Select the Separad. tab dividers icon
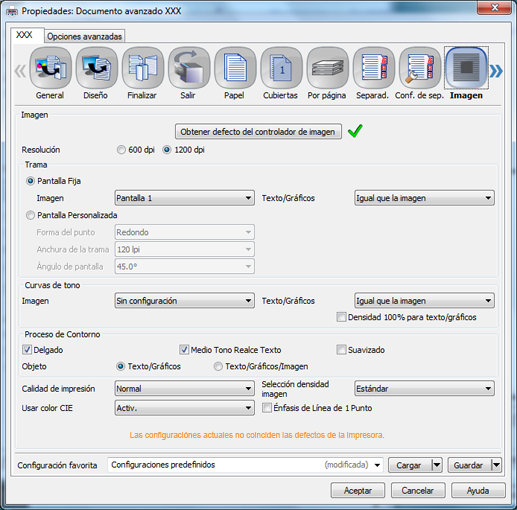This screenshot has width=517, height=510. tap(374, 68)
